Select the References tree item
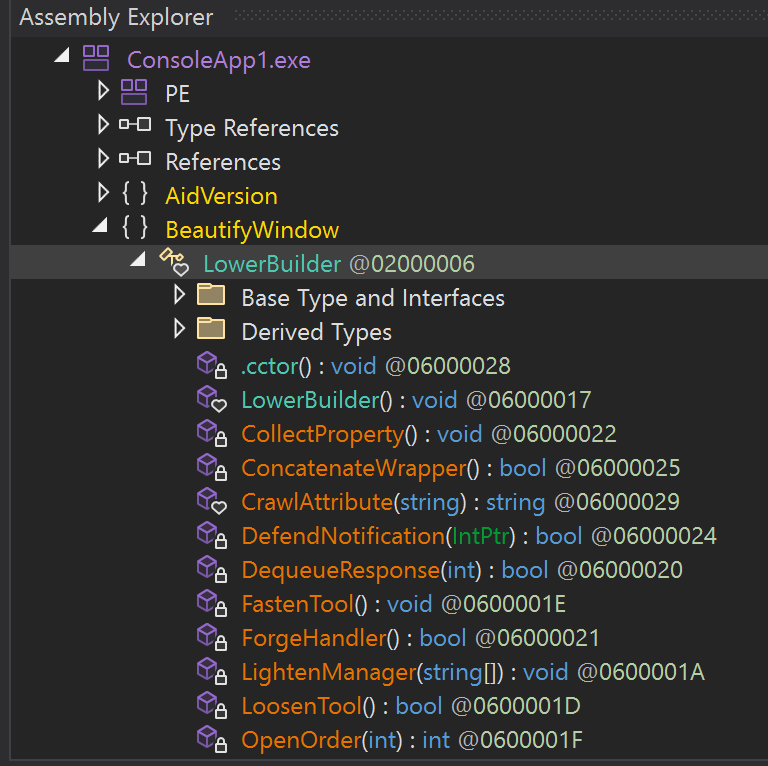Image resolution: width=768 pixels, height=766 pixels. click(x=222, y=161)
